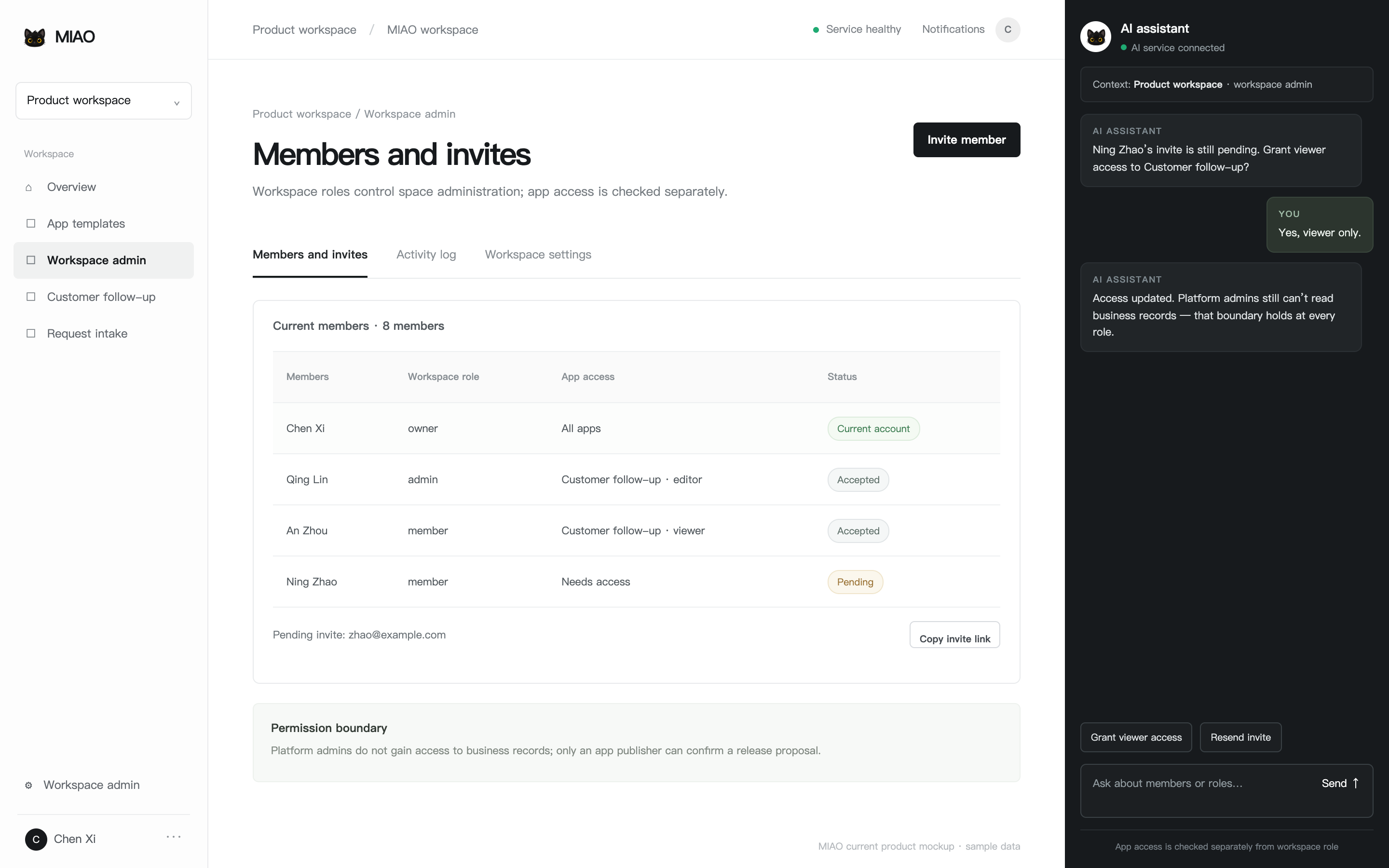
Task: Click the MIAO cat logo in sidebar
Action: click(x=35, y=37)
